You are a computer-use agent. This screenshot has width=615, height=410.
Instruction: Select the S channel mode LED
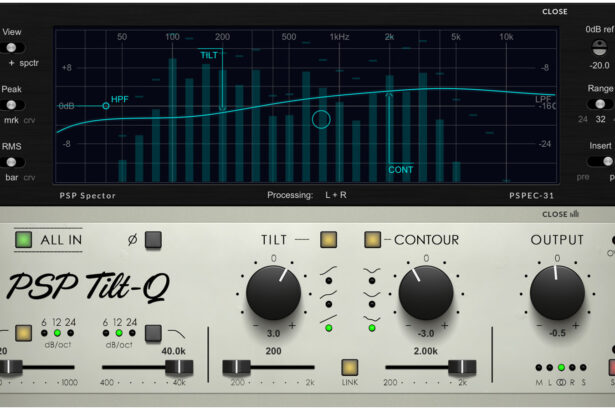[583, 368]
